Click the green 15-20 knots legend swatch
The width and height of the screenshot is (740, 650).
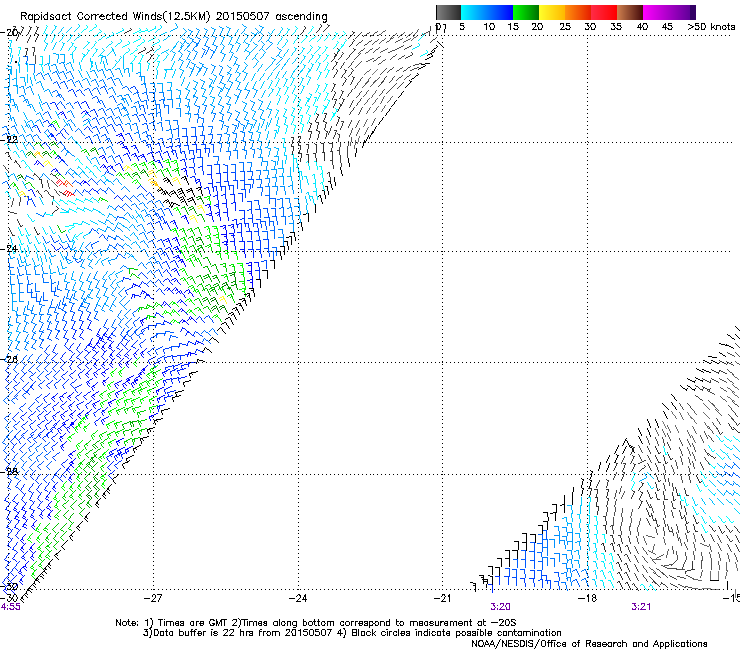526,12
